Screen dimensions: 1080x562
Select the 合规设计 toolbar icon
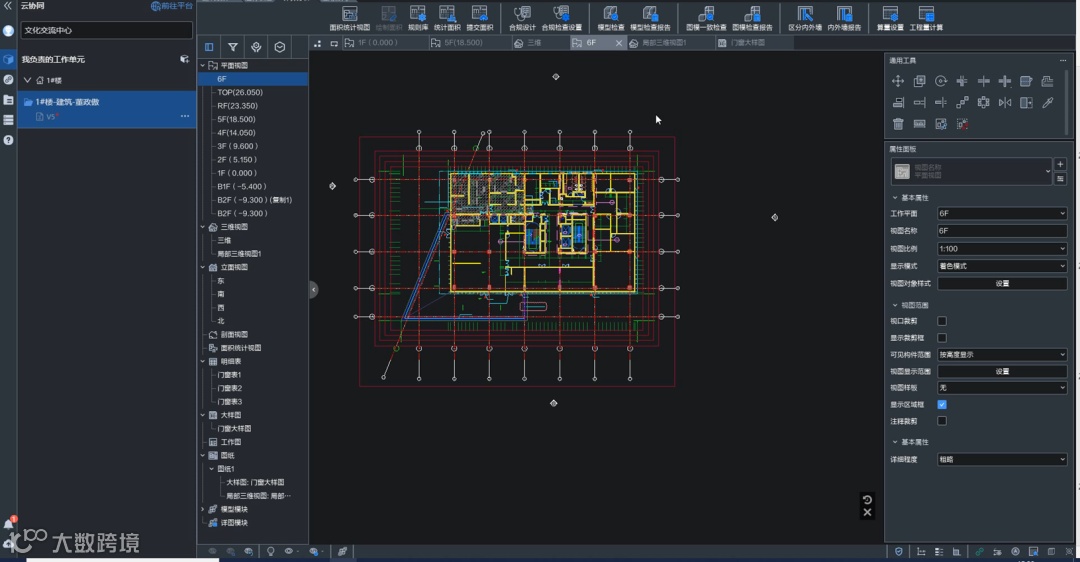click(522, 15)
